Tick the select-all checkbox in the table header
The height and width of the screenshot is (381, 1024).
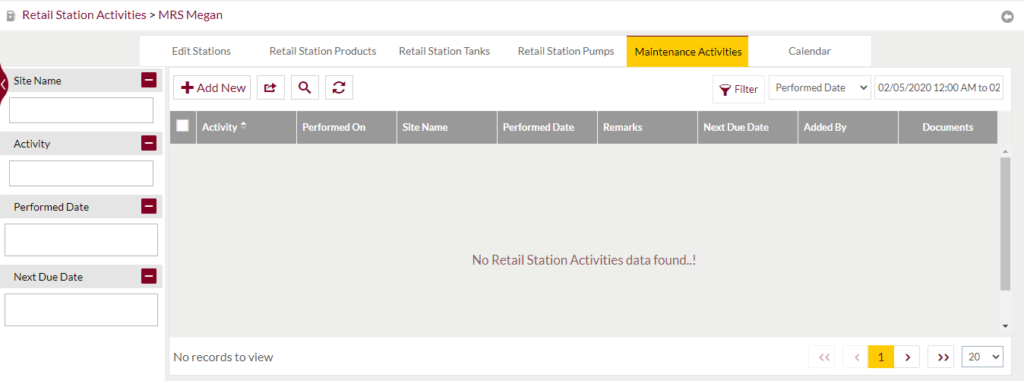pos(183,125)
